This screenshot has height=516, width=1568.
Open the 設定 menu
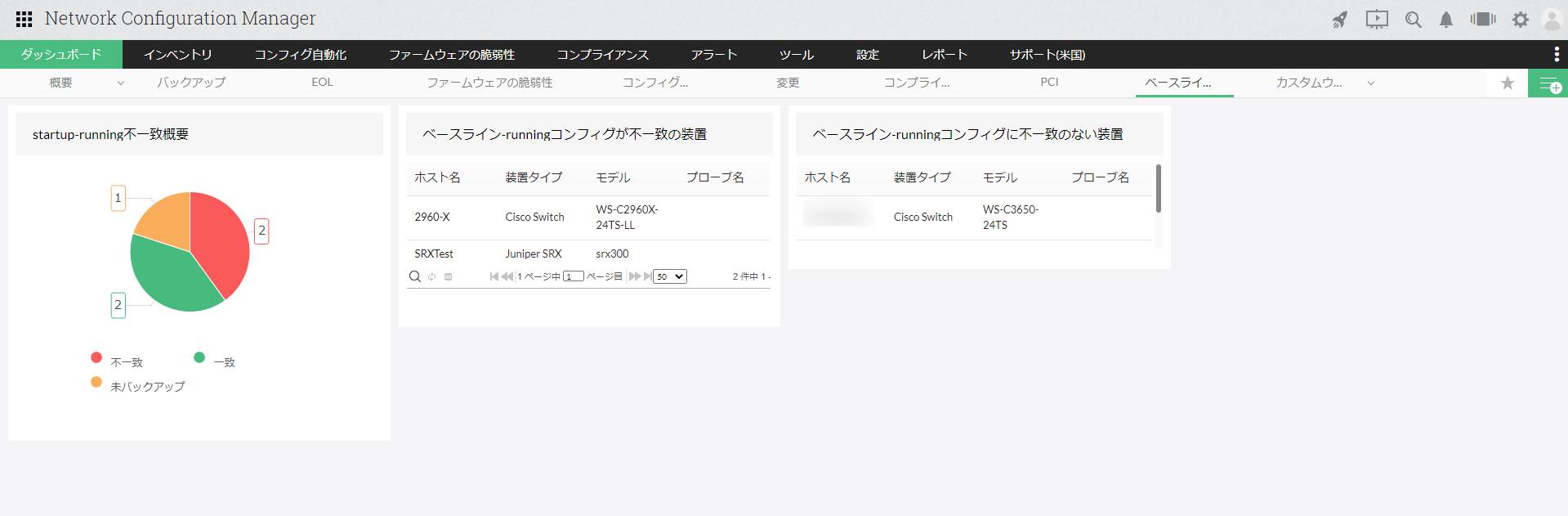868,54
